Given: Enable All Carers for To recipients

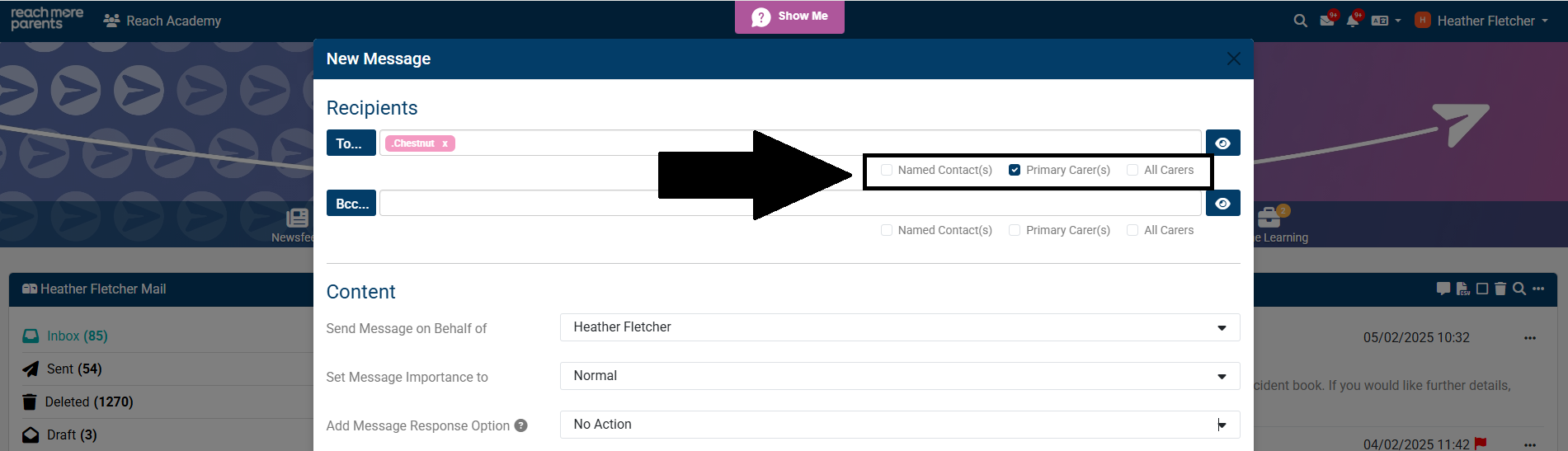Looking at the screenshot, I should tap(1132, 170).
